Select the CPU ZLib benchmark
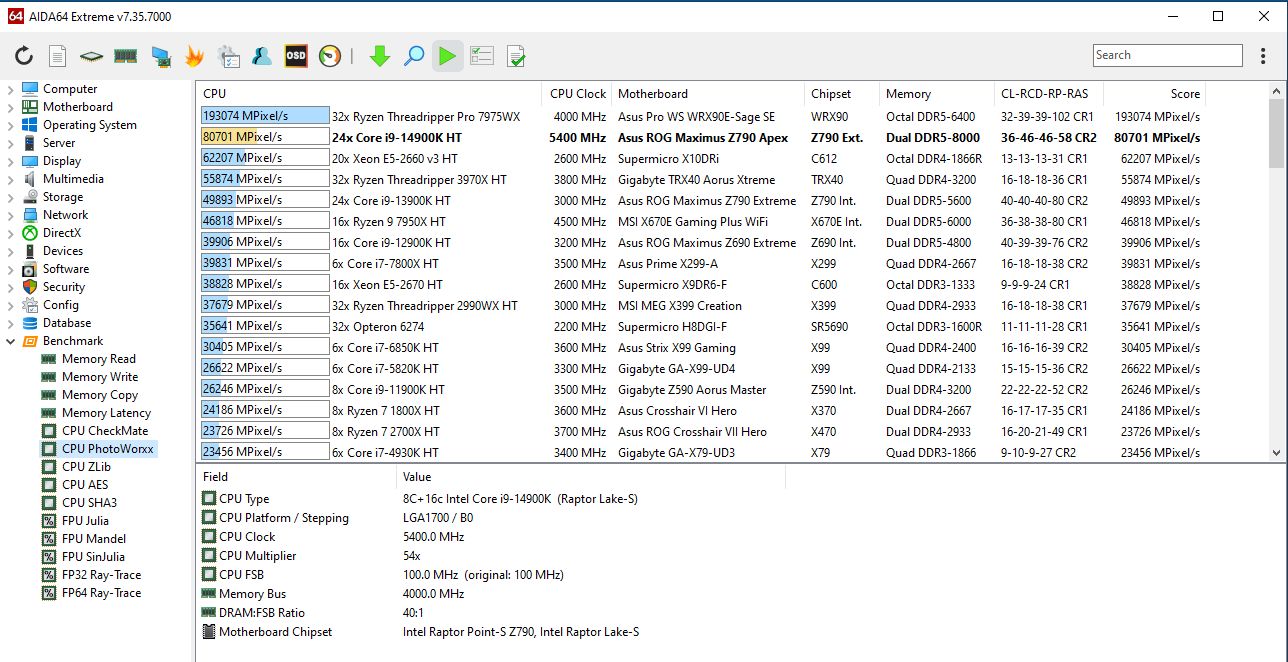 [86, 467]
